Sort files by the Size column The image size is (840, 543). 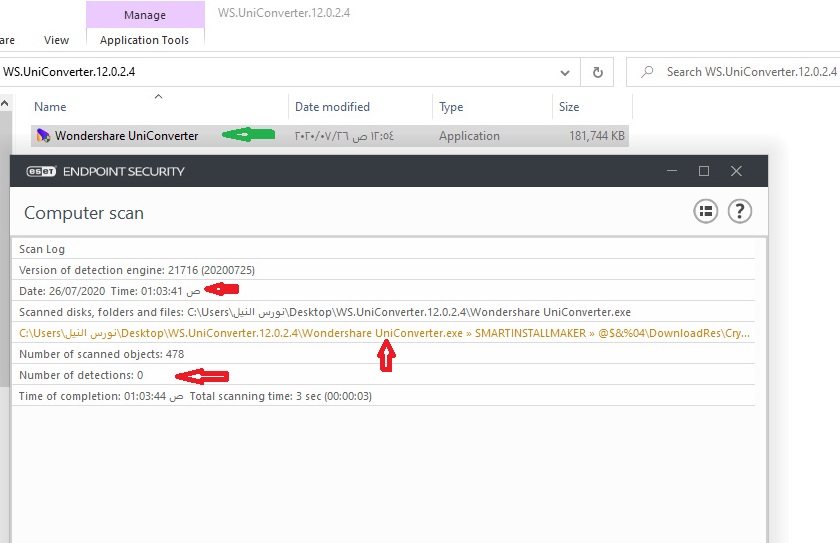click(x=569, y=107)
